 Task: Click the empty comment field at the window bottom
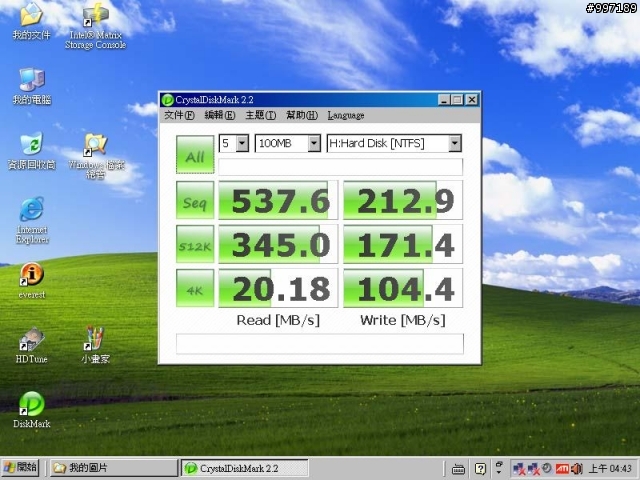[x=320, y=344]
